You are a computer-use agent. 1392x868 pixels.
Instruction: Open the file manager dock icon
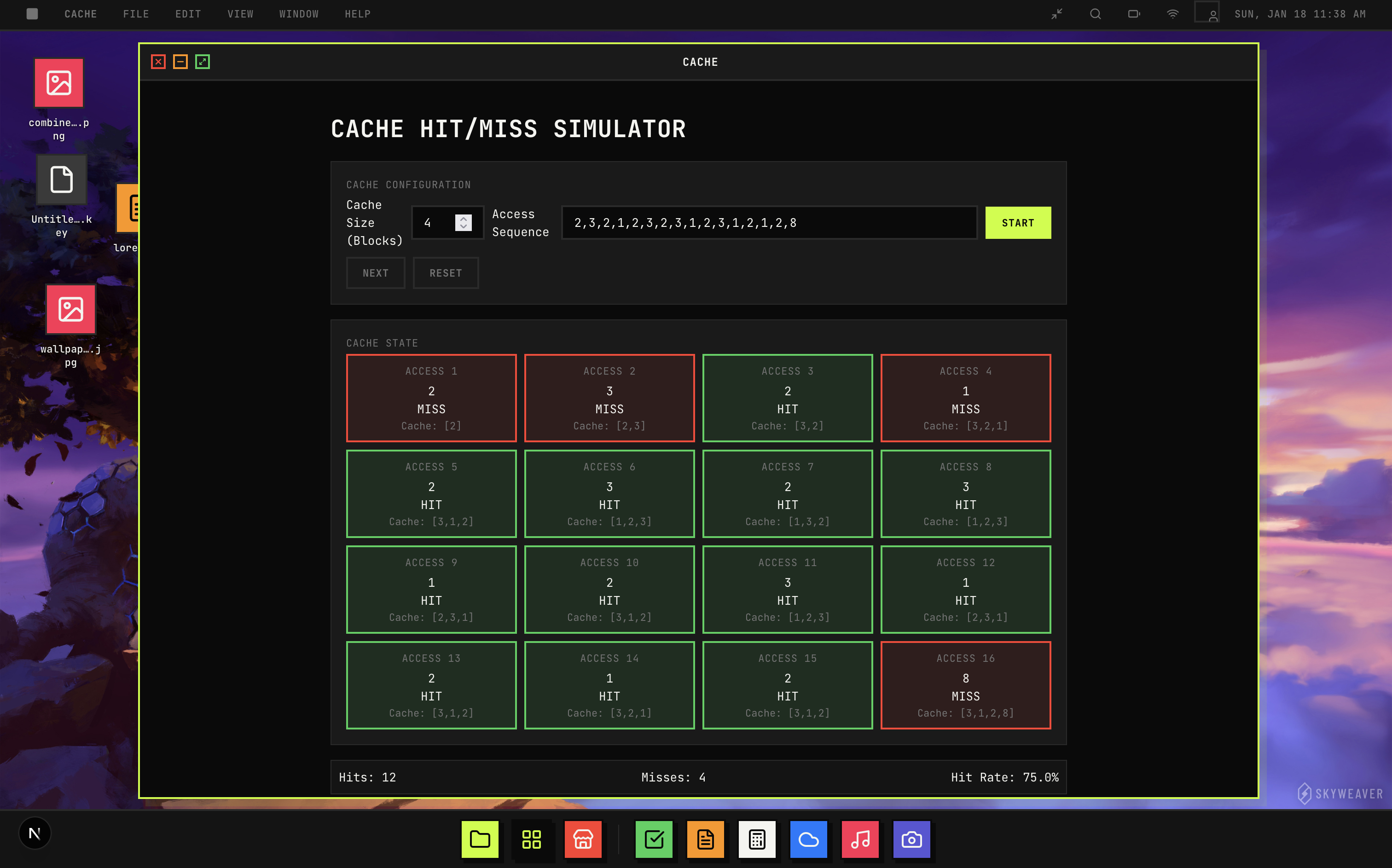[480, 839]
